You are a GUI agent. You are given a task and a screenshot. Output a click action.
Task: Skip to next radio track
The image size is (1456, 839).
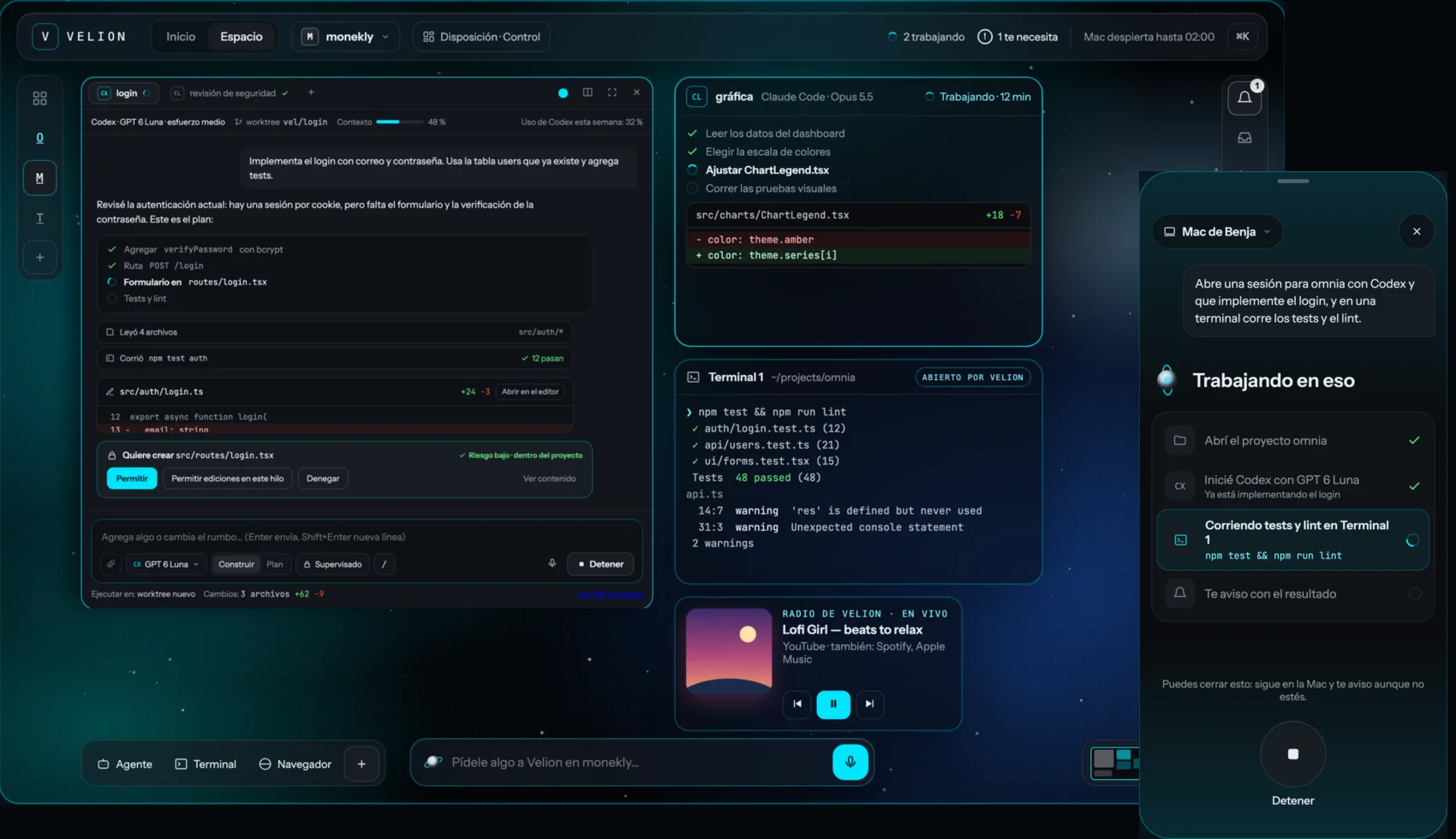click(x=869, y=704)
